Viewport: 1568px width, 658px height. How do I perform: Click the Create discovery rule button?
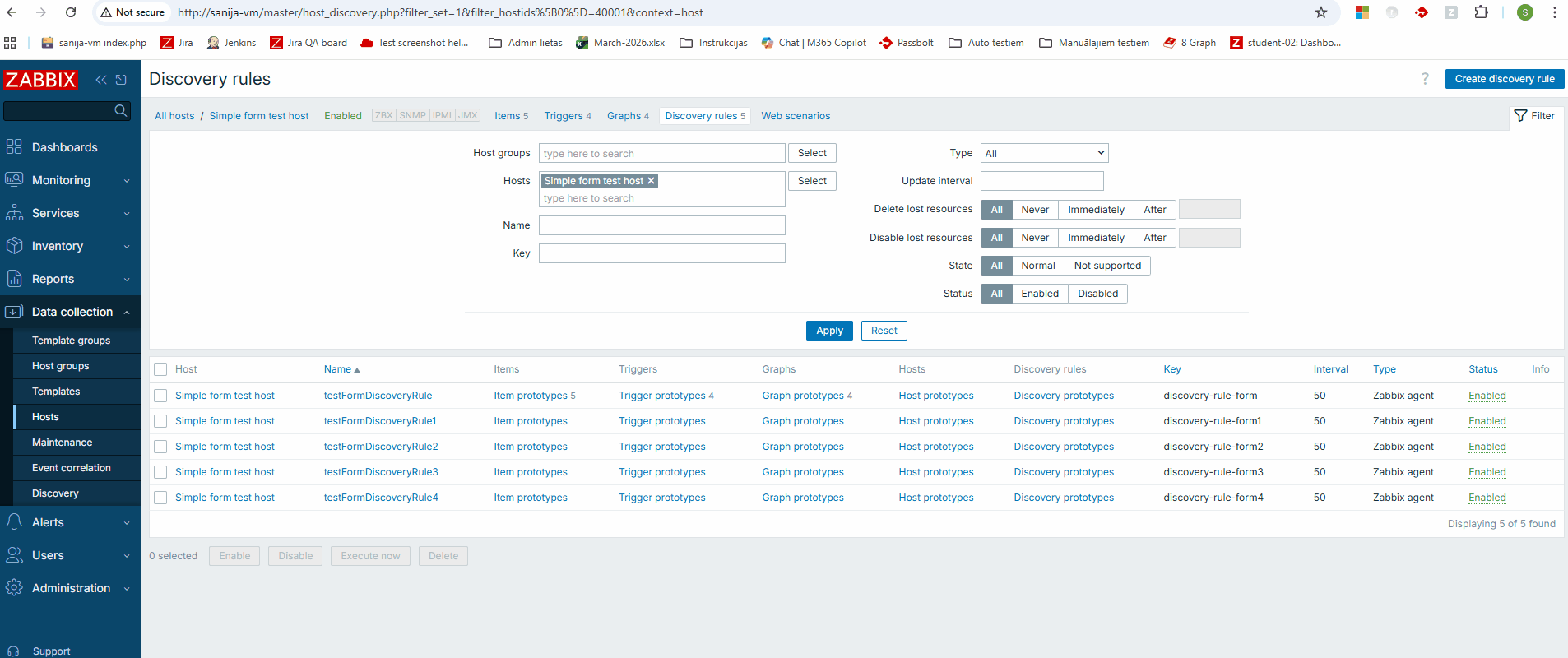coord(1504,79)
